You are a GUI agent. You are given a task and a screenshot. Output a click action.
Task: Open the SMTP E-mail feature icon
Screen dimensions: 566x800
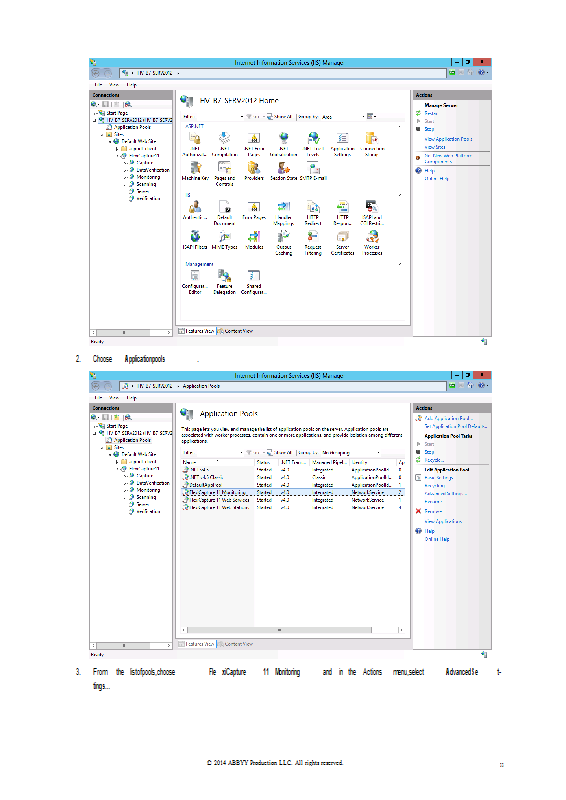(x=313, y=171)
